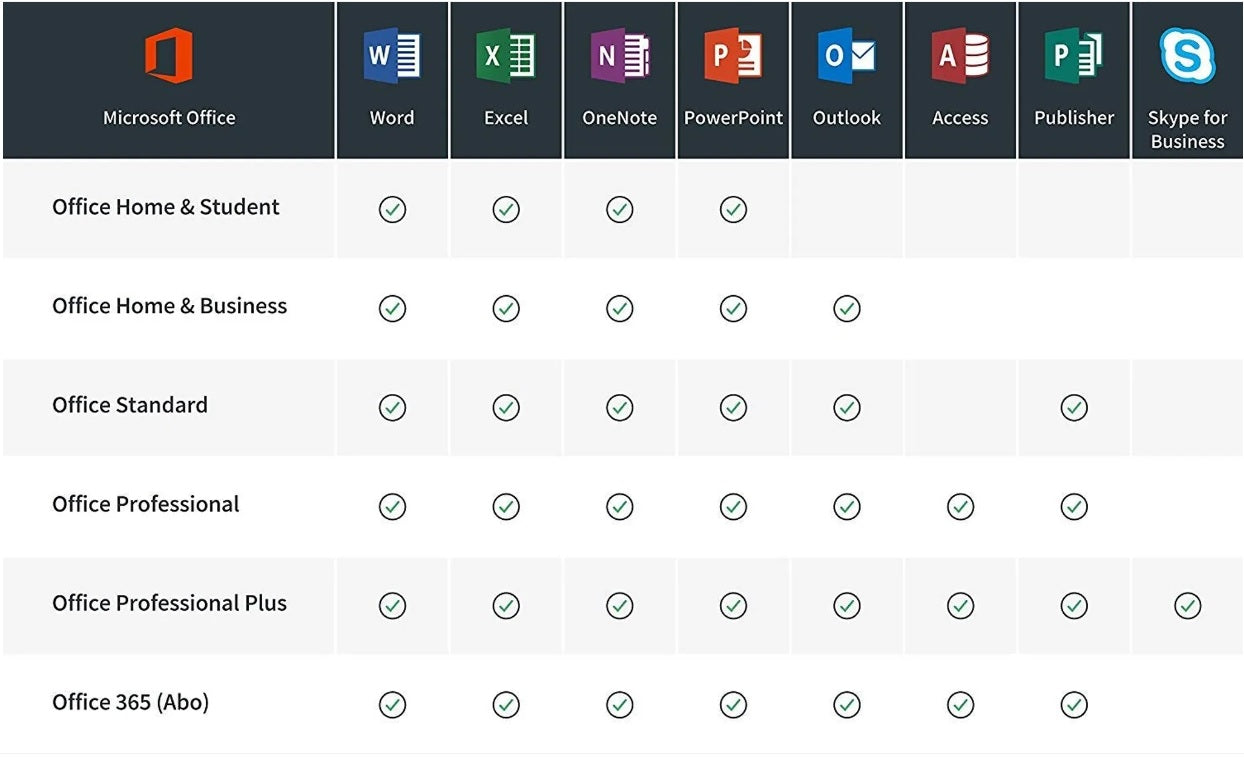Select the Office Professional Plus label

(x=170, y=603)
